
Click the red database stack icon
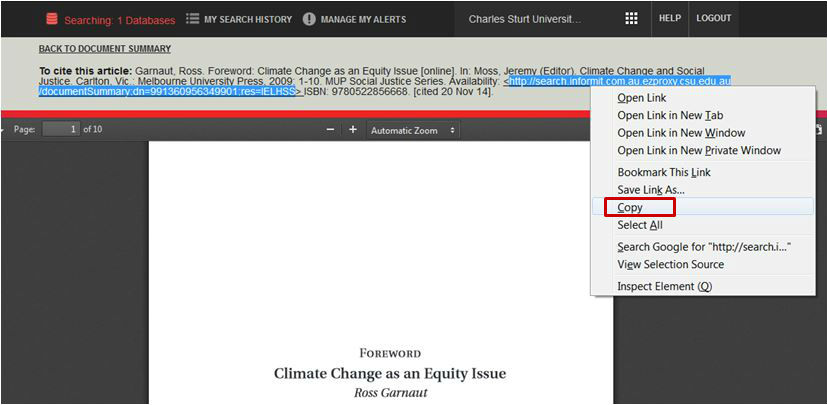(x=52, y=20)
